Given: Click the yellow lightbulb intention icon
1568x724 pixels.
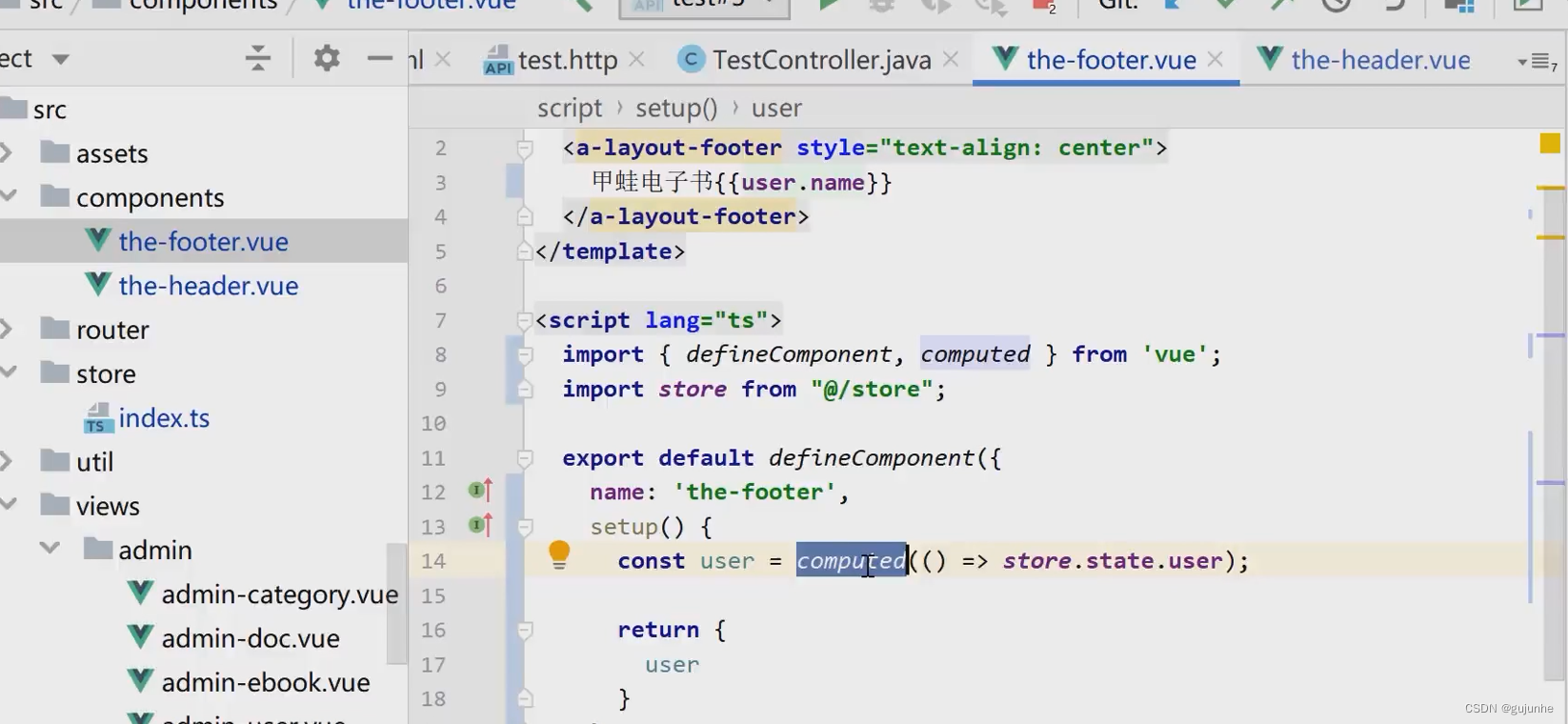Looking at the screenshot, I should coord(559,554).
